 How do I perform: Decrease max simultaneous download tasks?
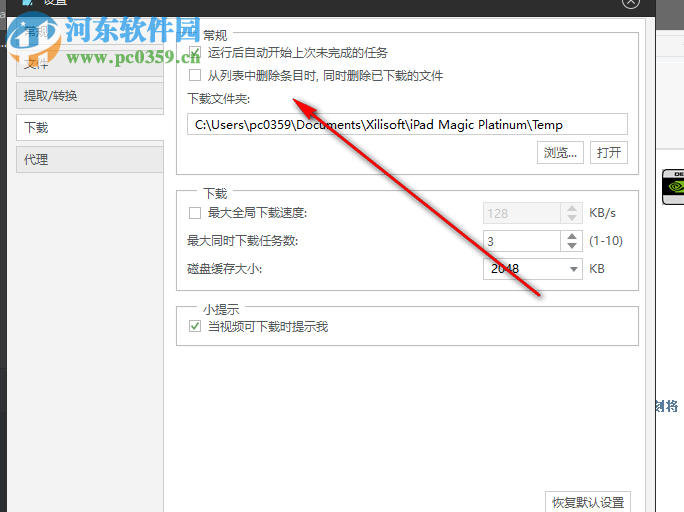(x=572, y=246)
